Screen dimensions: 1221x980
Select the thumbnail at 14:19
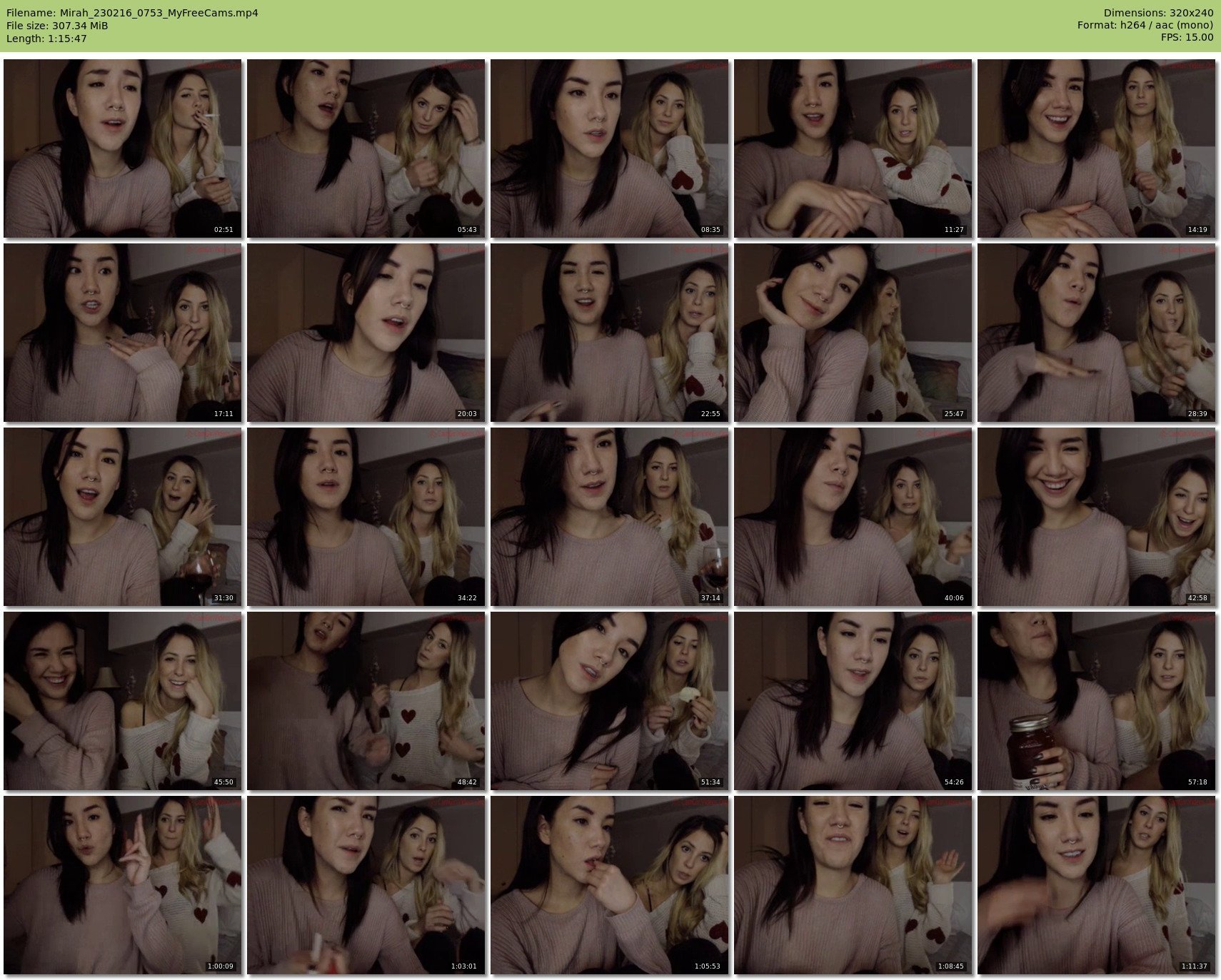click(x=1096, y=148)
